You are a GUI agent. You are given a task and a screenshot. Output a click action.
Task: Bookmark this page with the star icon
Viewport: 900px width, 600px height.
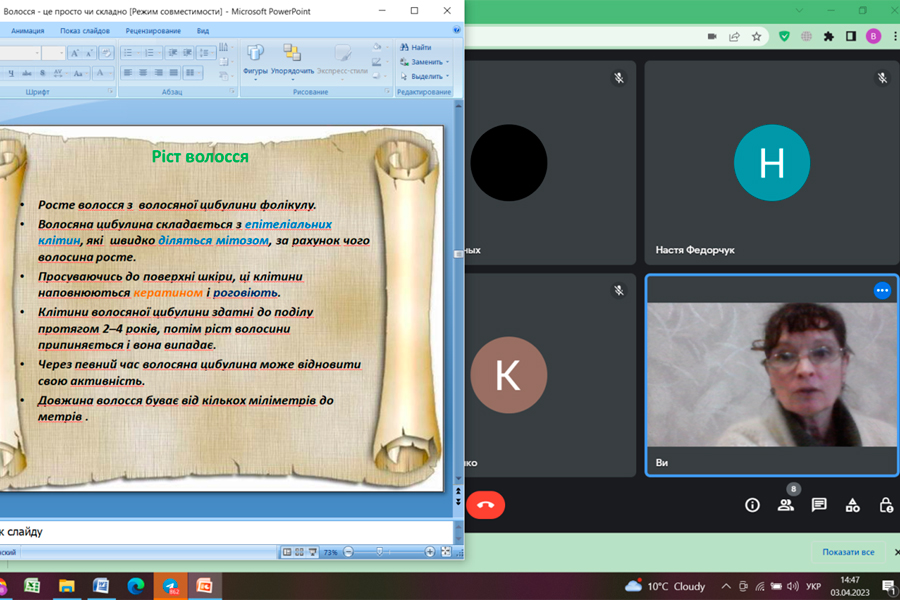click(757, 36)
